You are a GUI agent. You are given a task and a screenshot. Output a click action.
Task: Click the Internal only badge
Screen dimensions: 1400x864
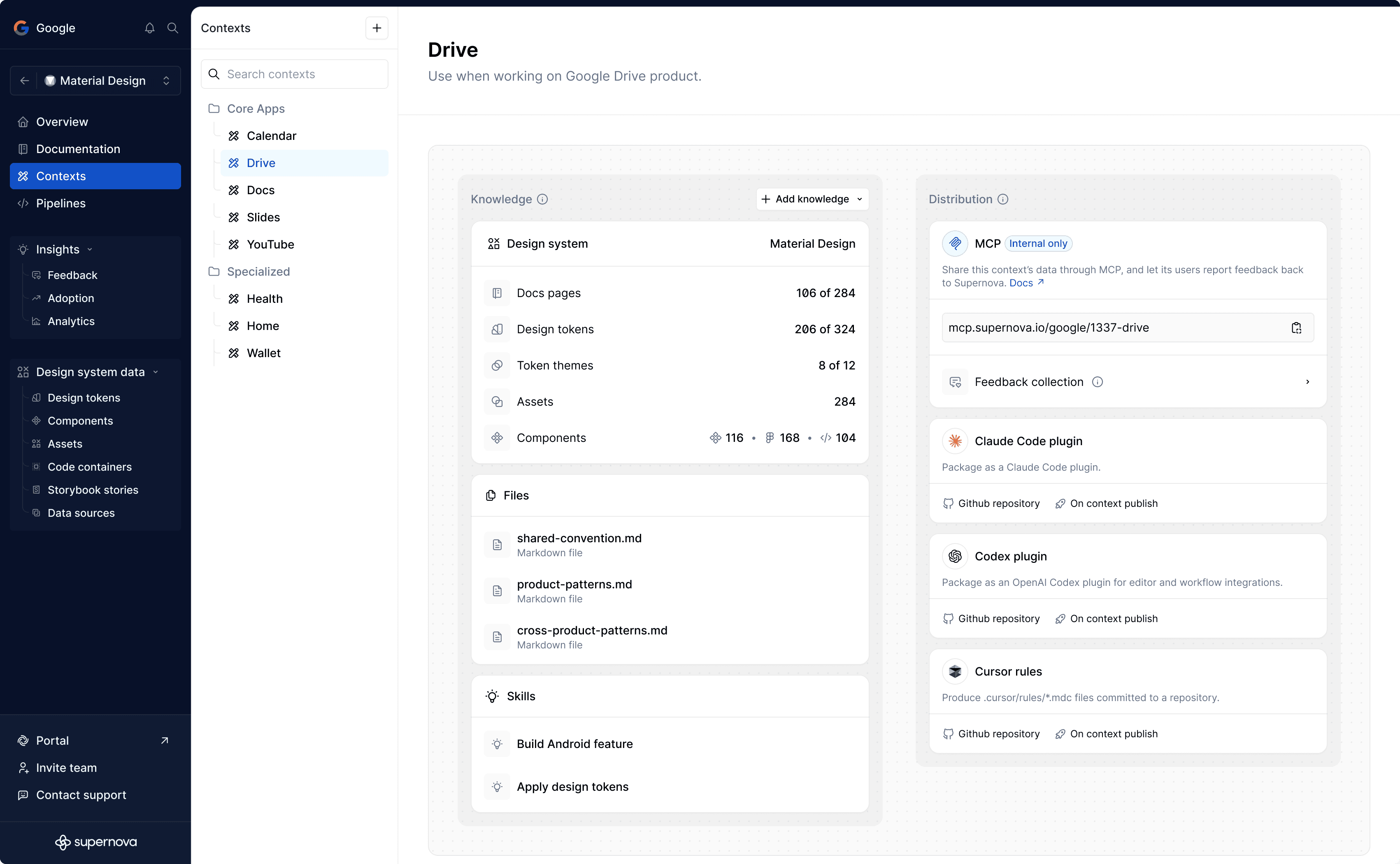coord(1038,244)
